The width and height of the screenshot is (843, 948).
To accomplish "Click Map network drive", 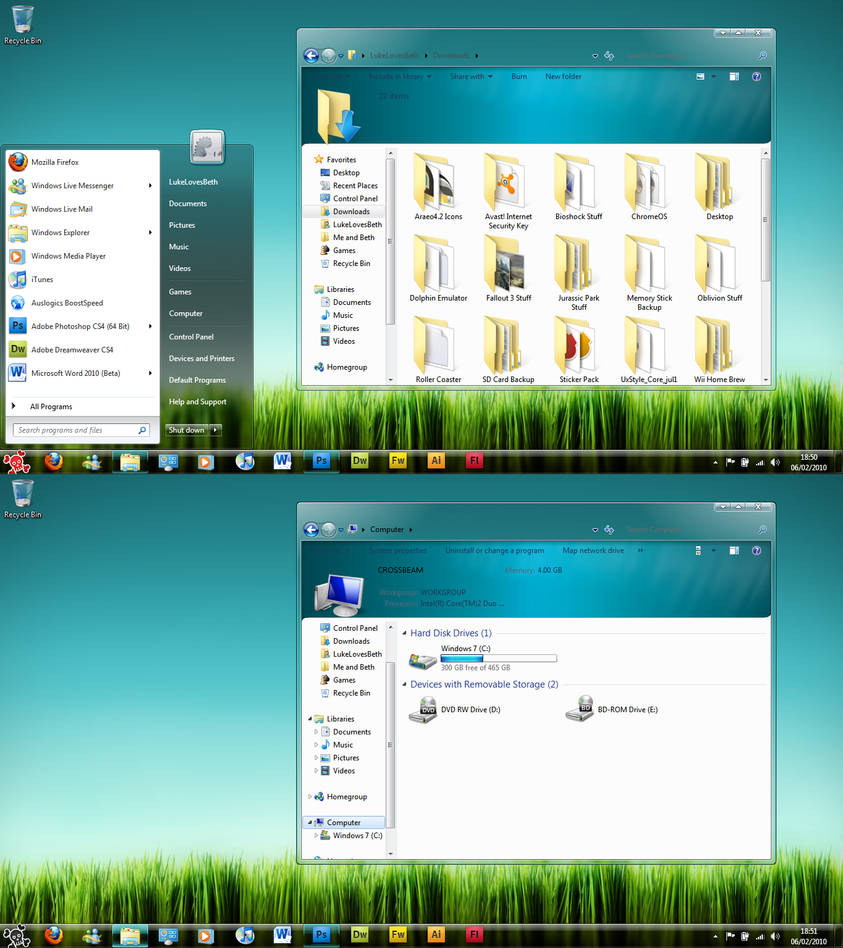I will pyautogui.click(x=592, y=550).
